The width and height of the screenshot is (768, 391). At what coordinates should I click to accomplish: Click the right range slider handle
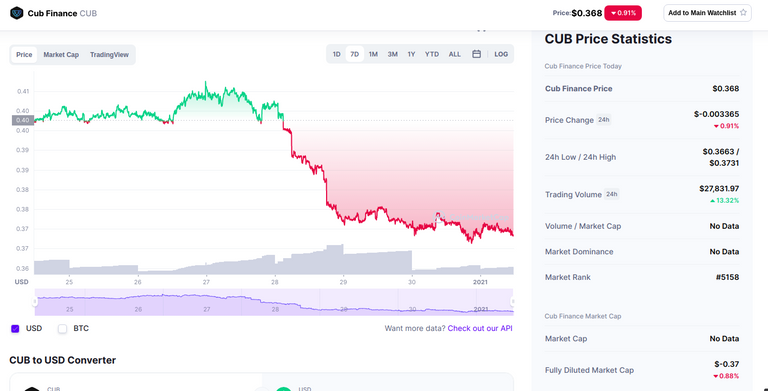512,301
